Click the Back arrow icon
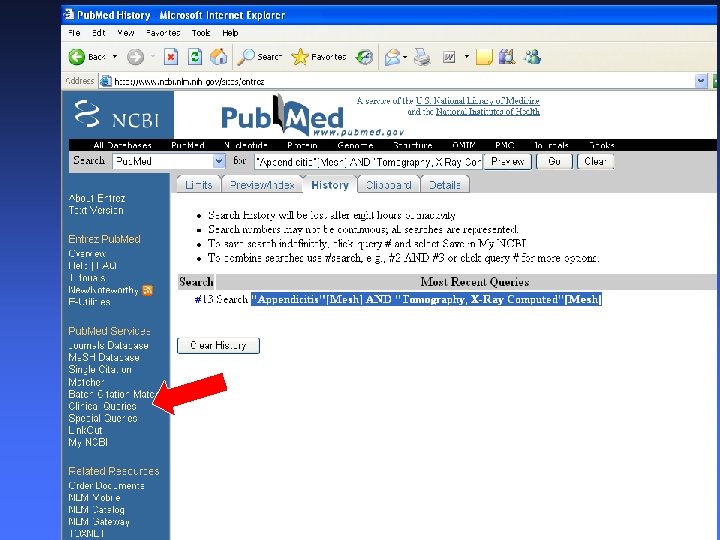This screenshot has width=720, height=540. coord(77,57)
